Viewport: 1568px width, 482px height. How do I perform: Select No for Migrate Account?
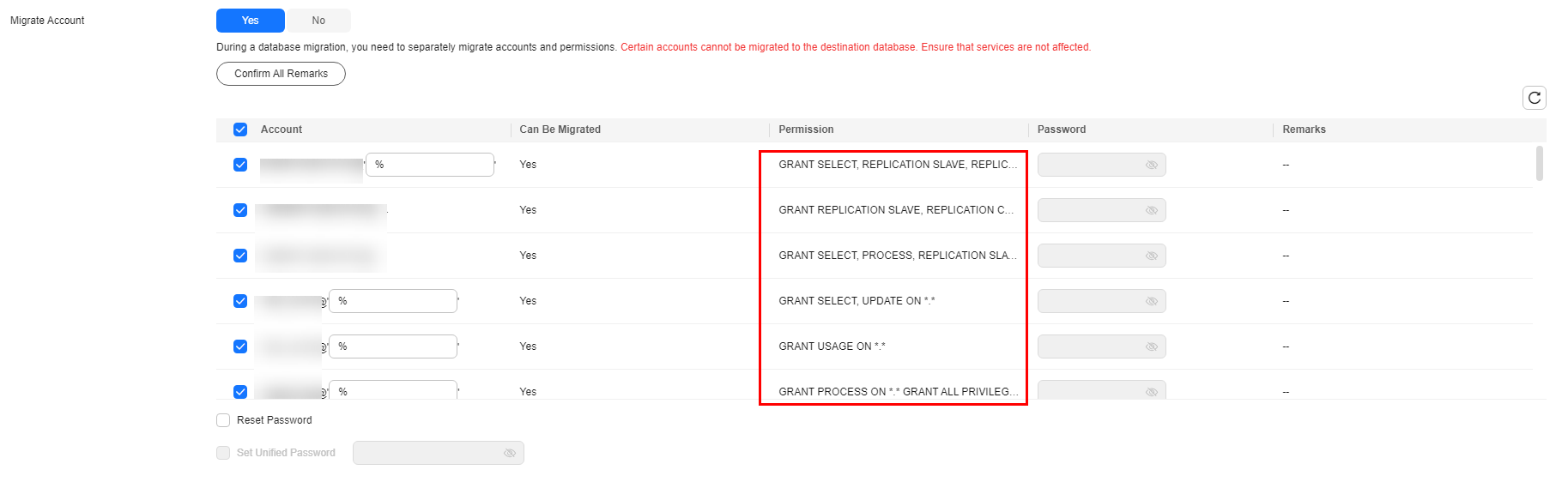click(x=318, y=21)
